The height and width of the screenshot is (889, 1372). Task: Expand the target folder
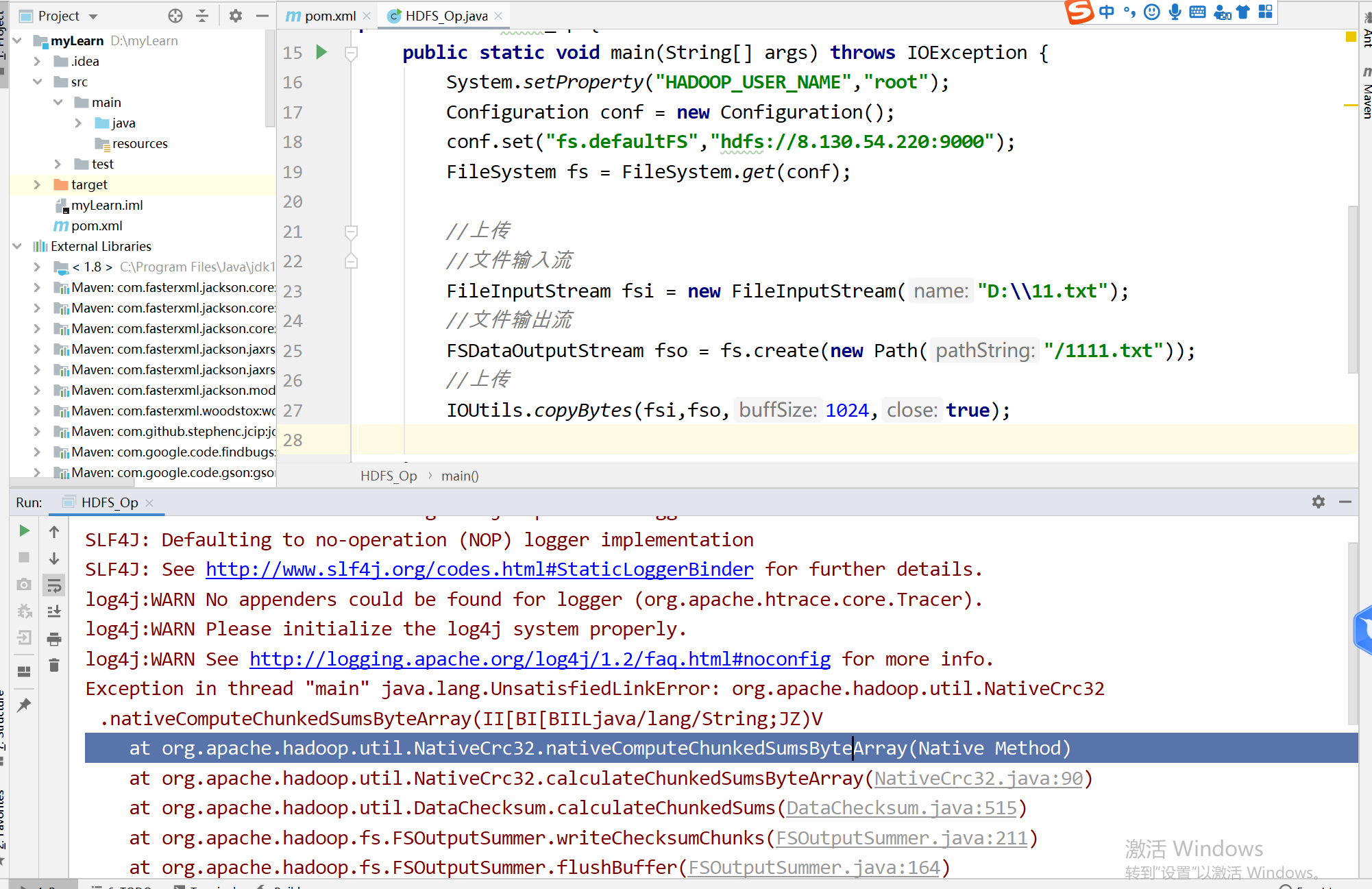pos(38,184)
